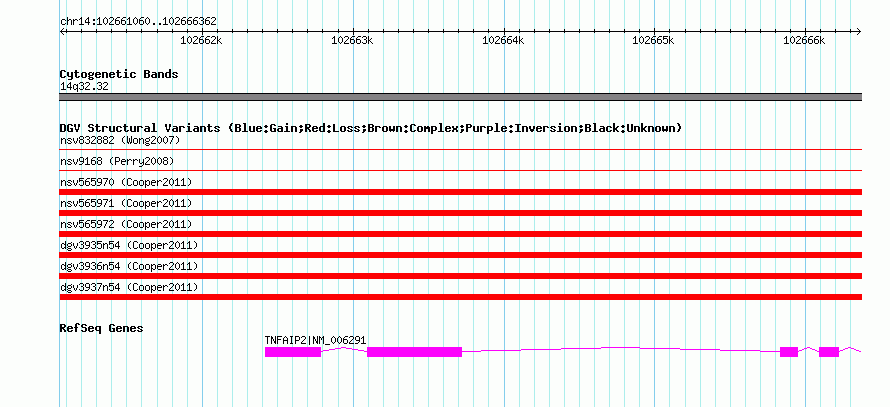Click the 102663k ruler tick label

click(x=352, y=40)
